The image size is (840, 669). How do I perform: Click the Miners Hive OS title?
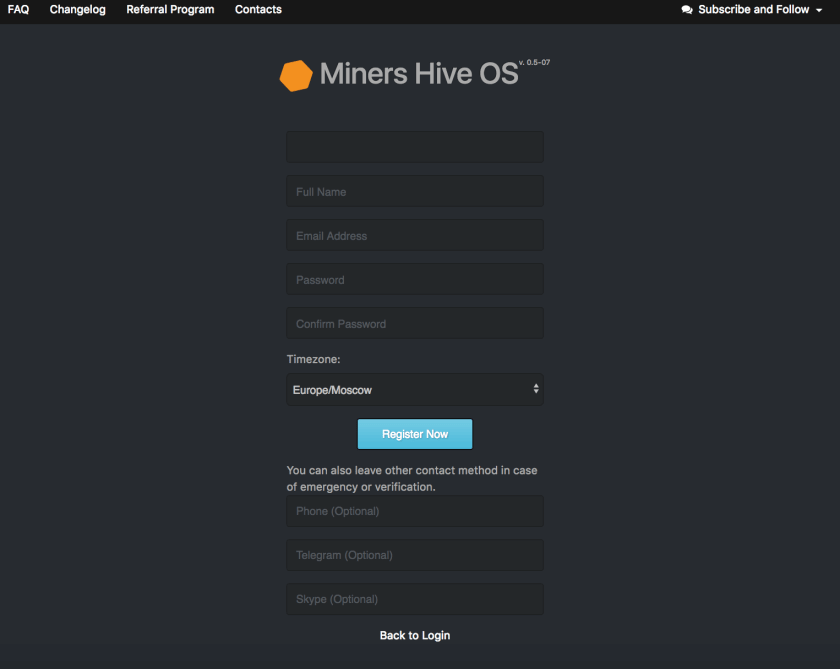coord(419,74)
